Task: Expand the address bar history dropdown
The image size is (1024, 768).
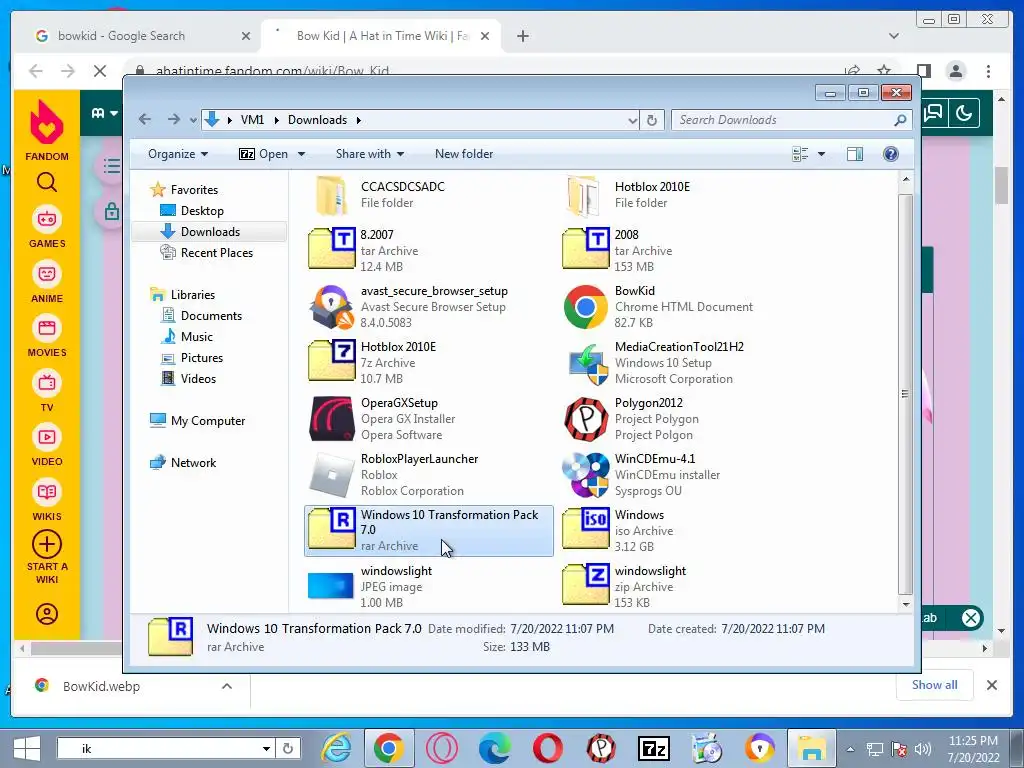Action: point(632,120)
